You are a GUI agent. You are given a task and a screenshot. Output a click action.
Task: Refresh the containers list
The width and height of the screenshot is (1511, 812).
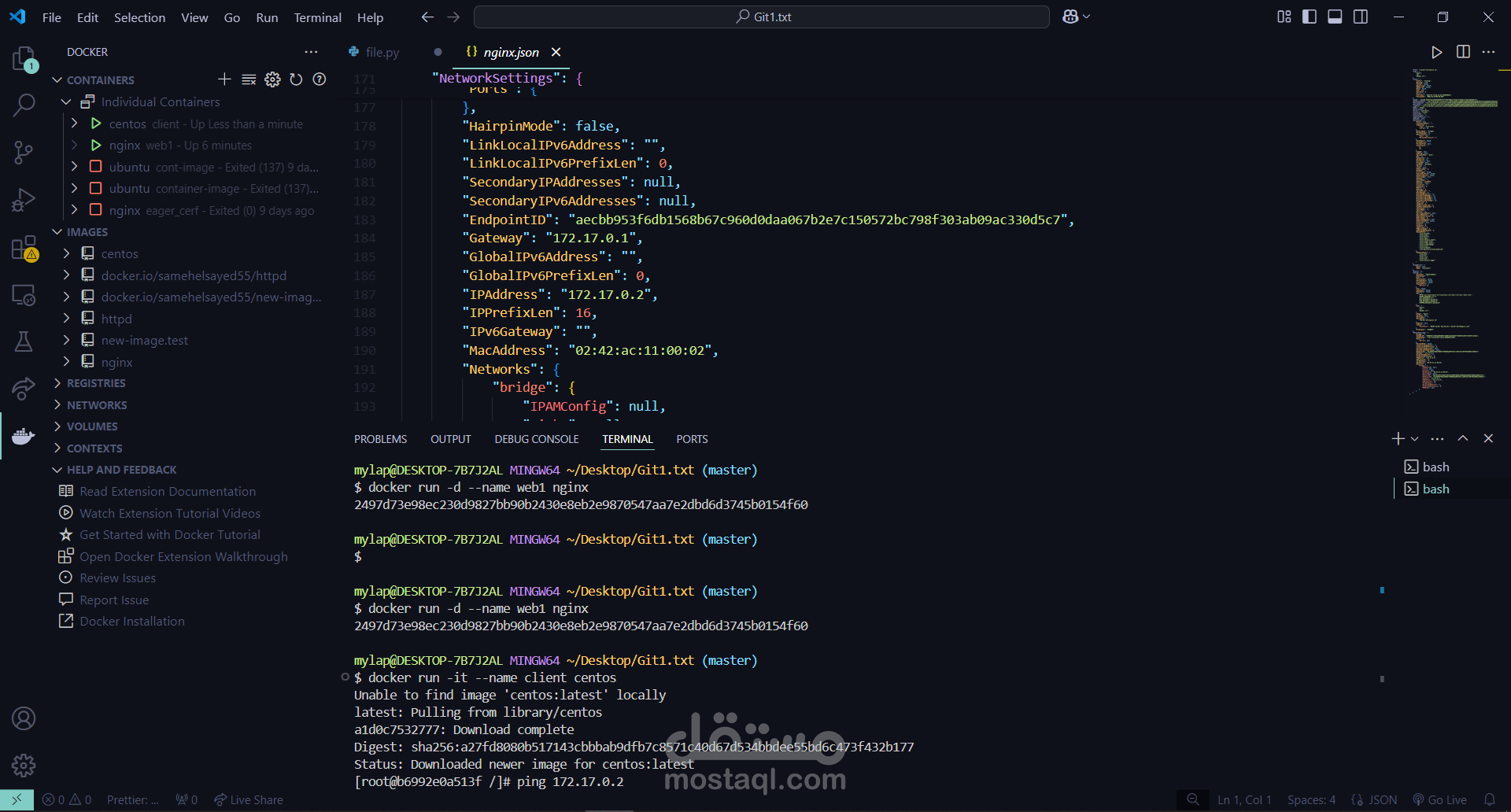pyautogui.click(x=296, y=79)
